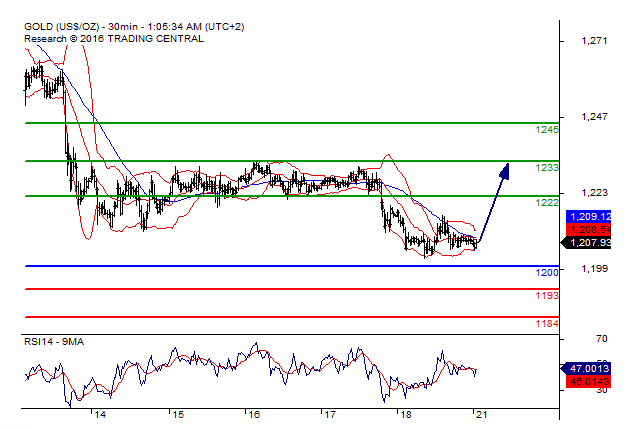630x429 pixels.
Task: Click the 1,271 price axis value
Action: 595,41
